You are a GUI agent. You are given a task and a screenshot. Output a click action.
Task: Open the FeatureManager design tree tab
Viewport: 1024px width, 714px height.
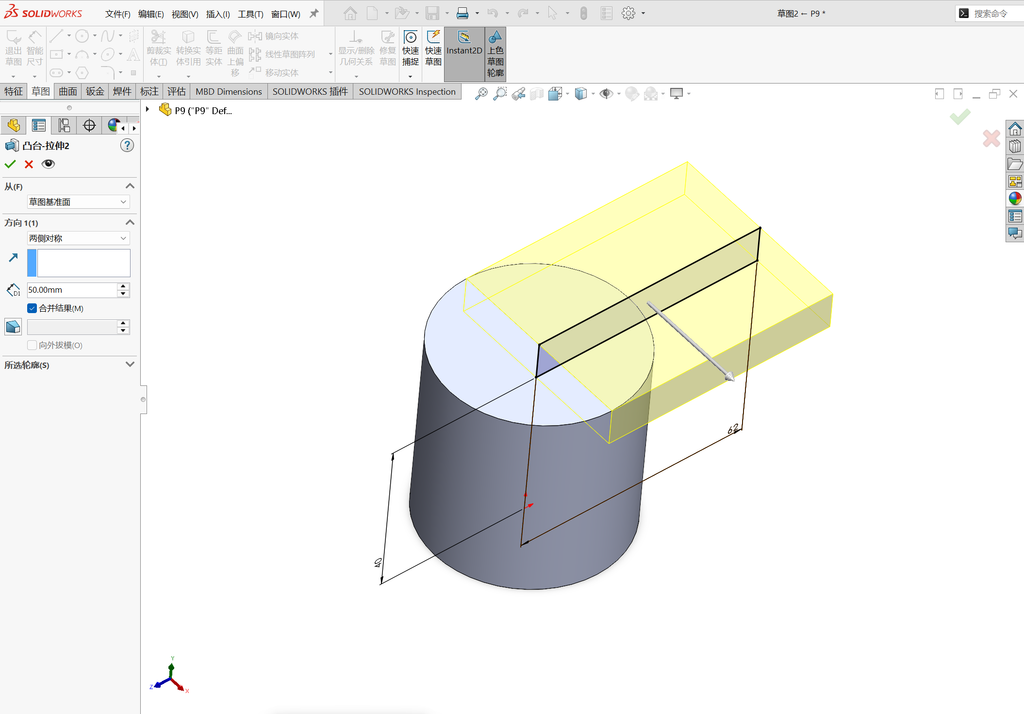(13, 125)
